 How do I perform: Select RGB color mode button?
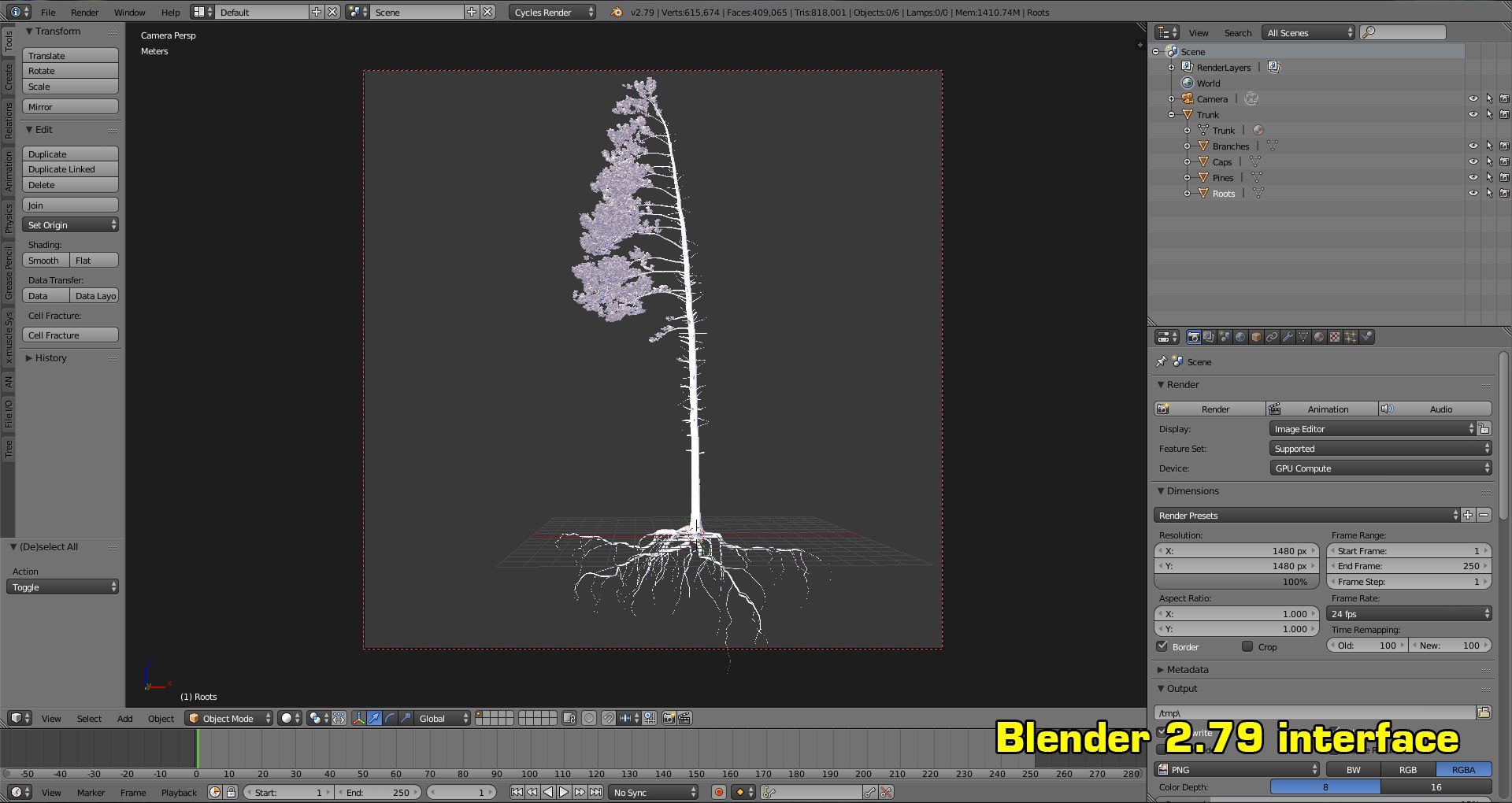coord(1408,769)
